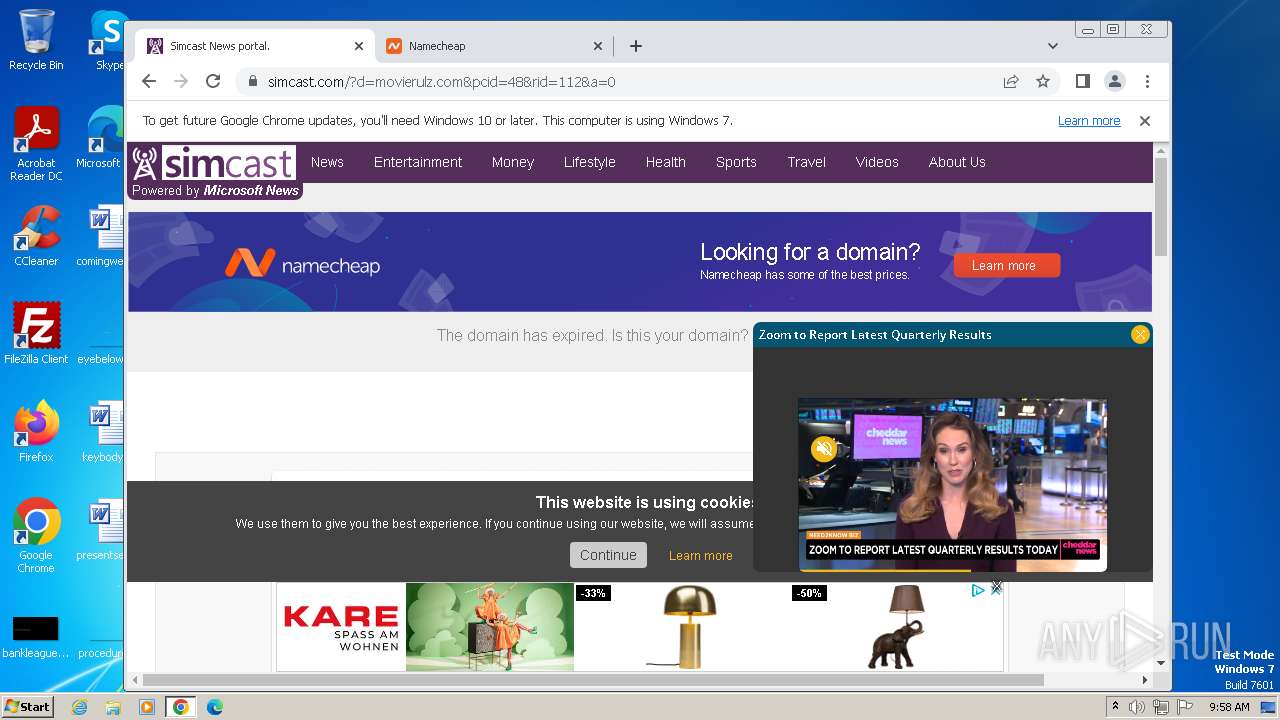Select the Simcast News portal tab

coord(255,46)
